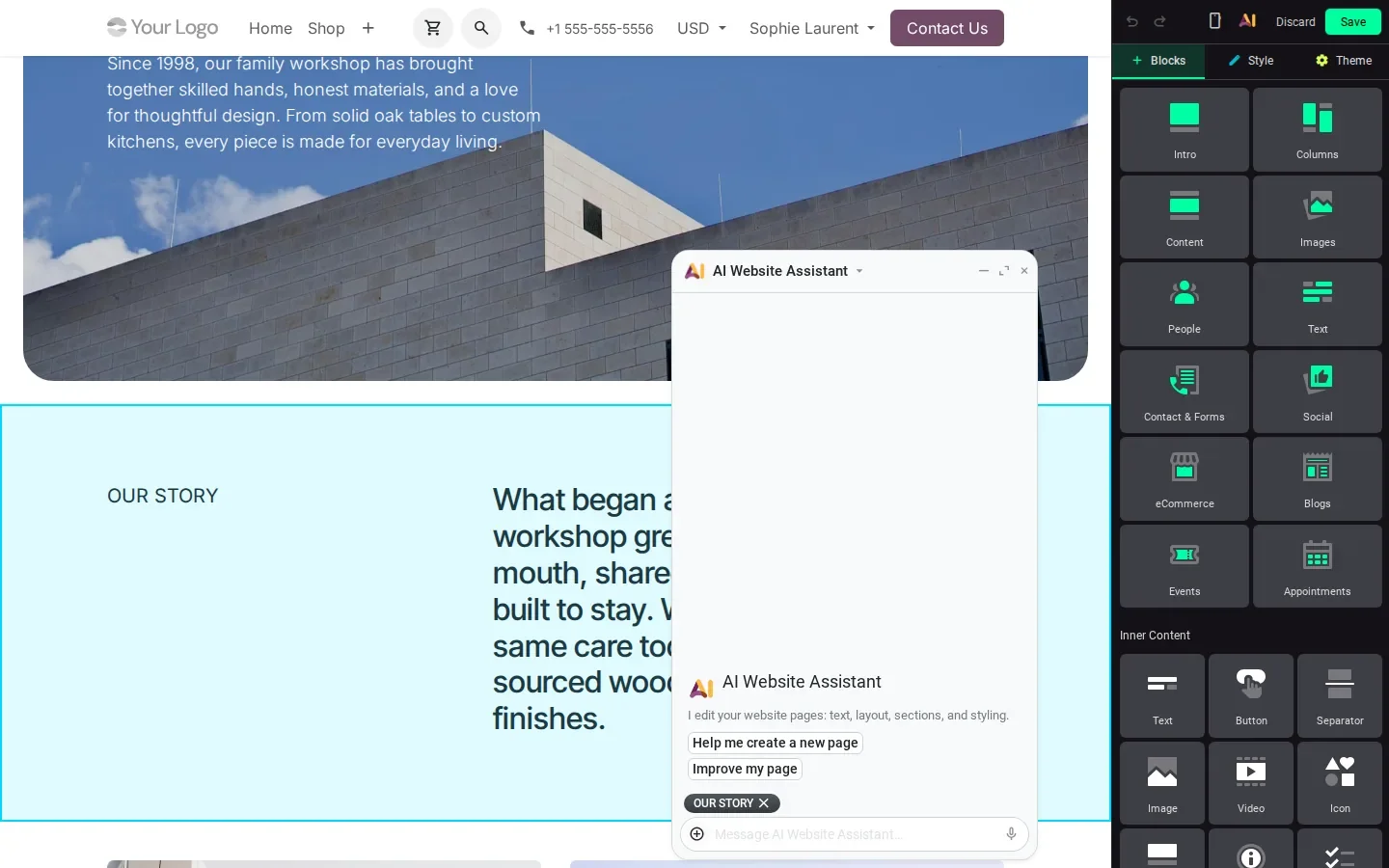The height and width of the screenshot is (868, 1389).
Task: Add the Columns block
Action: click(x=1318, y=130)
